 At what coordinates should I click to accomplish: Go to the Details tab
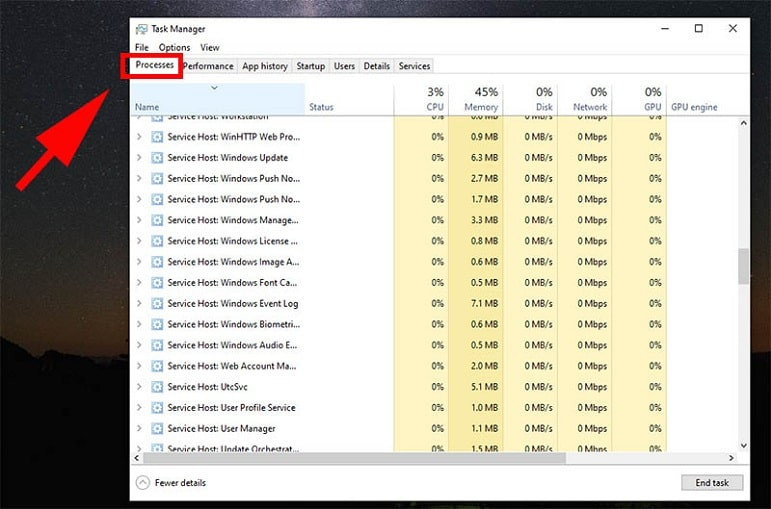click(x=377, y=66)
